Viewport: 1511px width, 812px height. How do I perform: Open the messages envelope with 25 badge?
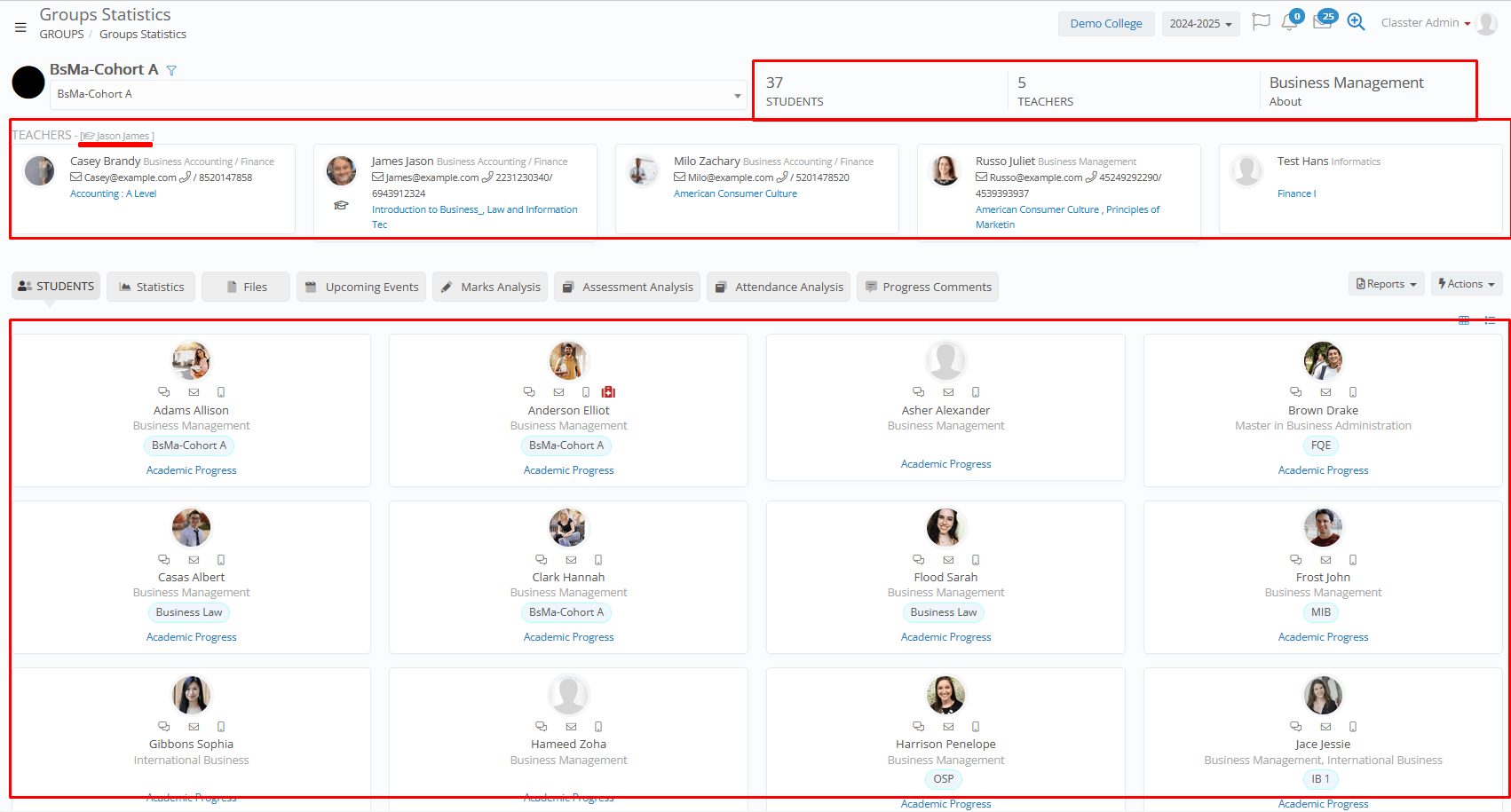coord(1322,23)
